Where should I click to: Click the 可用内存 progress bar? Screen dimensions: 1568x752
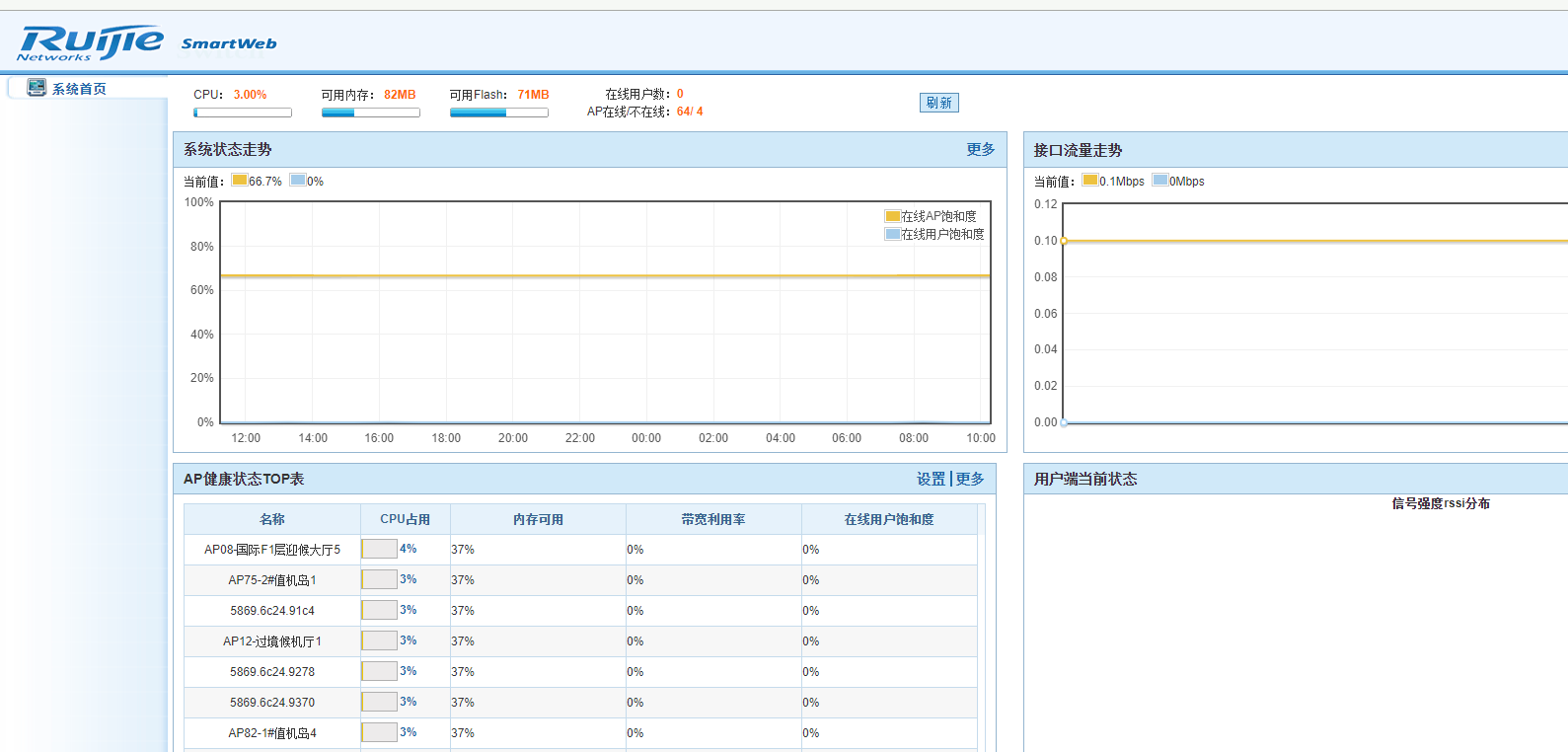point(370,113)
